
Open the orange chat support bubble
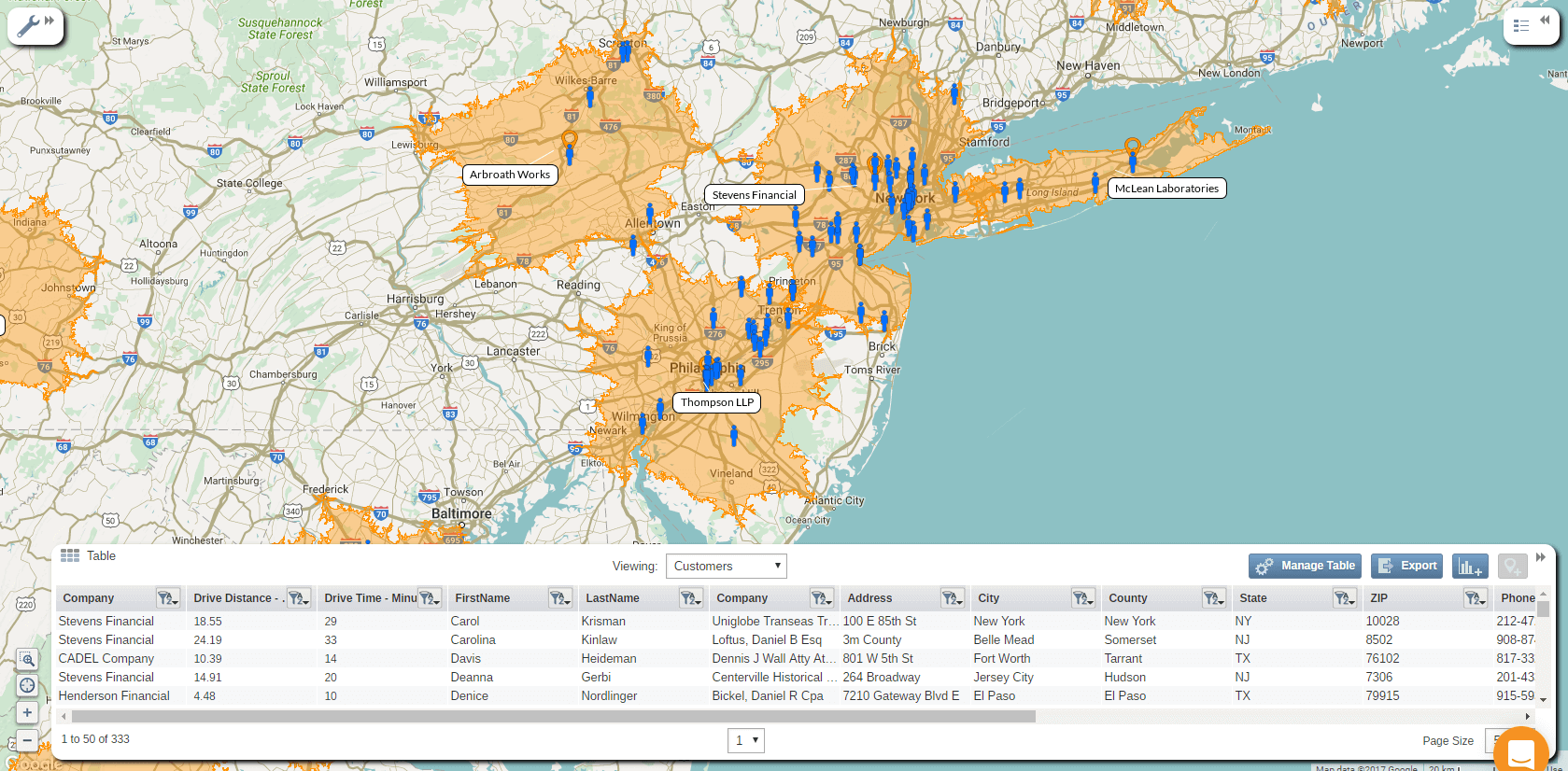tap(1520, 751)
